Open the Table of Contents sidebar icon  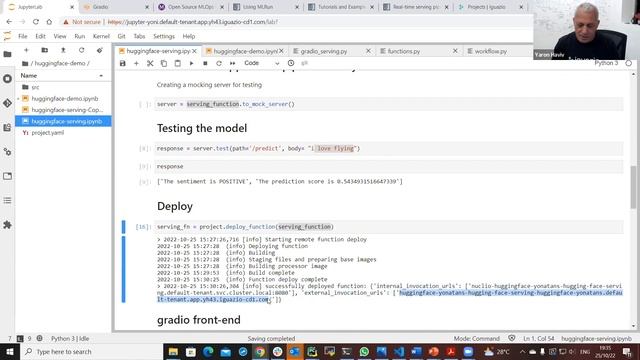7,200
